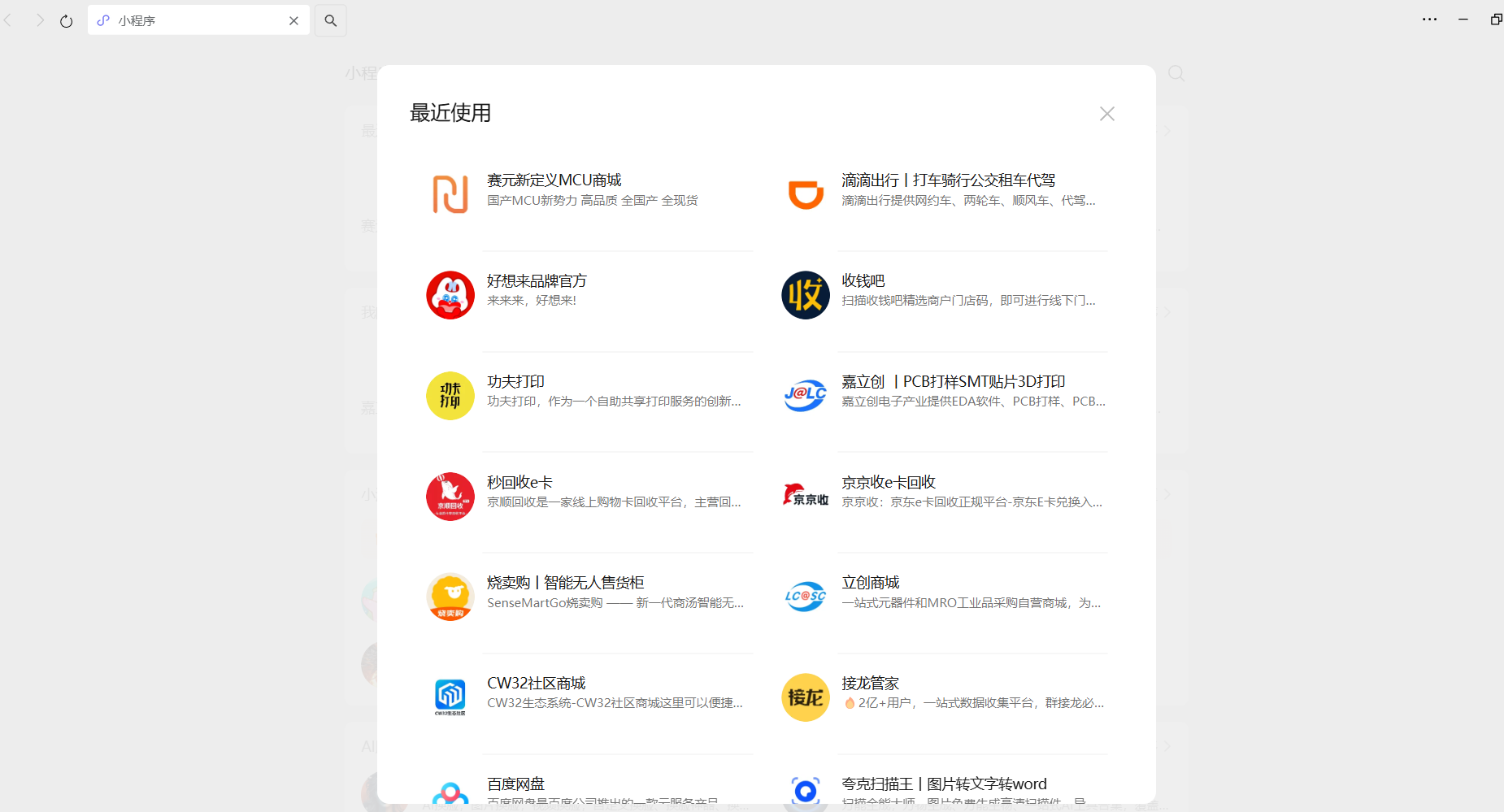The image size is (1504, 812).
Task: Click the 烧卖购丨智能无人售货柜 title
Action: tap(566, 582)
